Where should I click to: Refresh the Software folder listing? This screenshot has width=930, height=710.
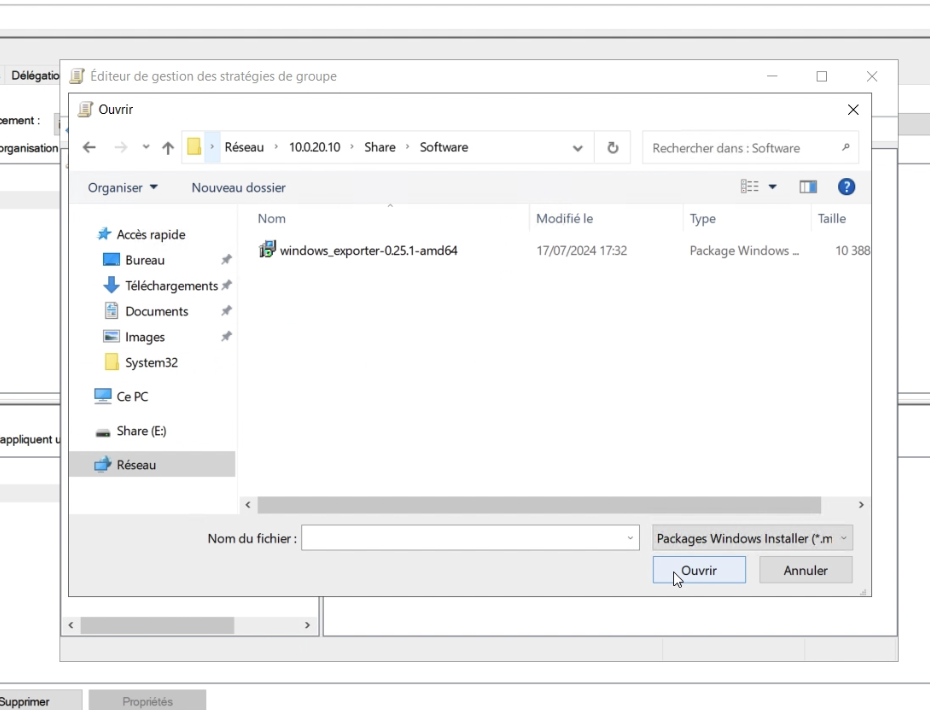(x=612, y=147)
